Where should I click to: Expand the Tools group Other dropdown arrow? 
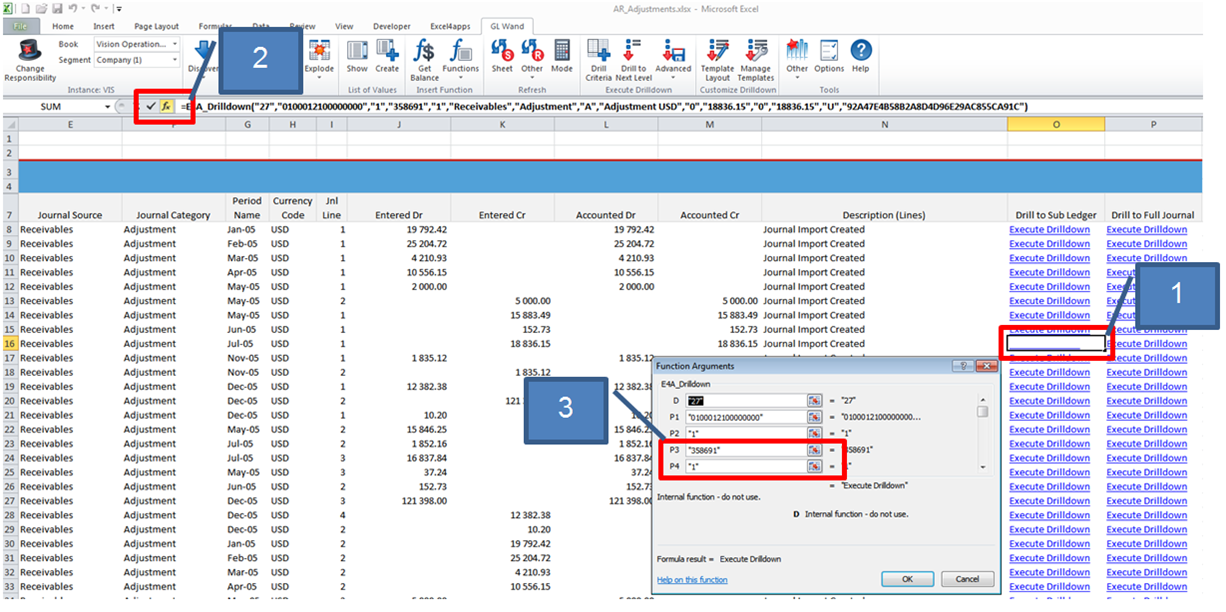click(797, 80)
